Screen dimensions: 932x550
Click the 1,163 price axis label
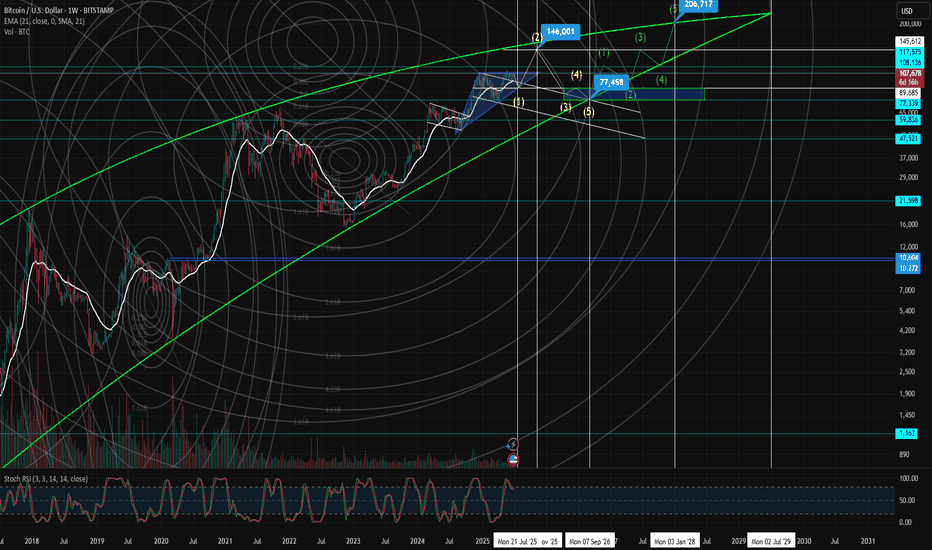[907, 433]
